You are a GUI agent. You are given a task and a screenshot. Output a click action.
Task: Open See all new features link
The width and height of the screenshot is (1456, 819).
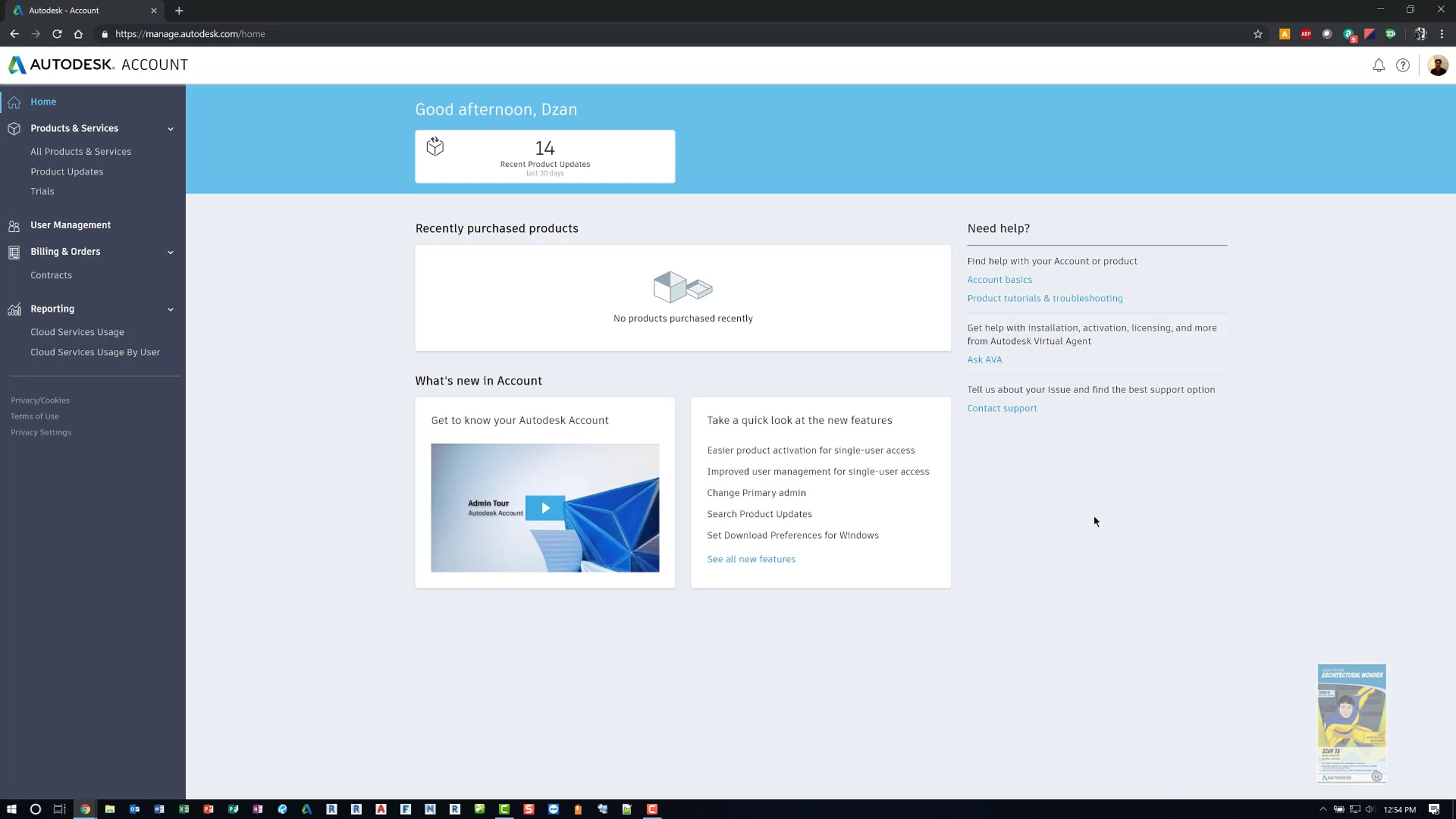750,559
